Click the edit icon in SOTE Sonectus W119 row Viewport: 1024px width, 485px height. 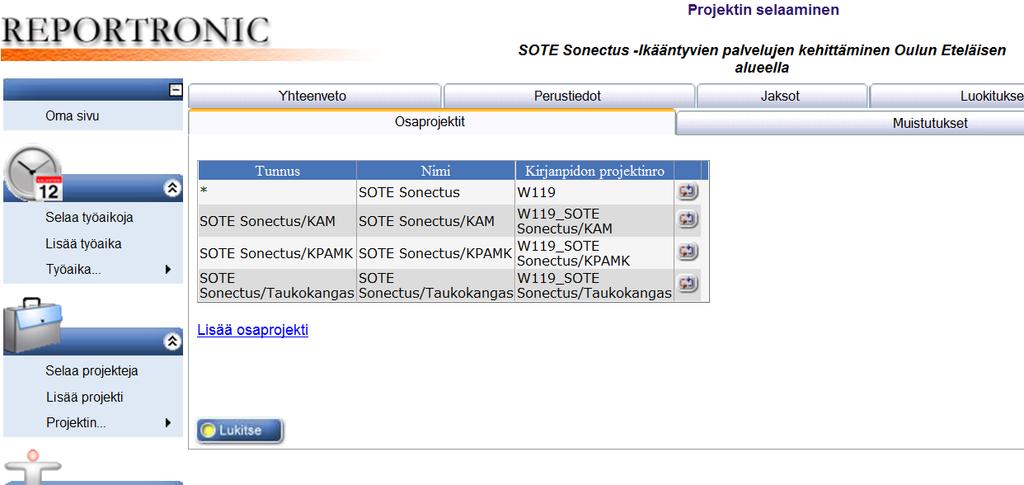(x=688, y=191)
